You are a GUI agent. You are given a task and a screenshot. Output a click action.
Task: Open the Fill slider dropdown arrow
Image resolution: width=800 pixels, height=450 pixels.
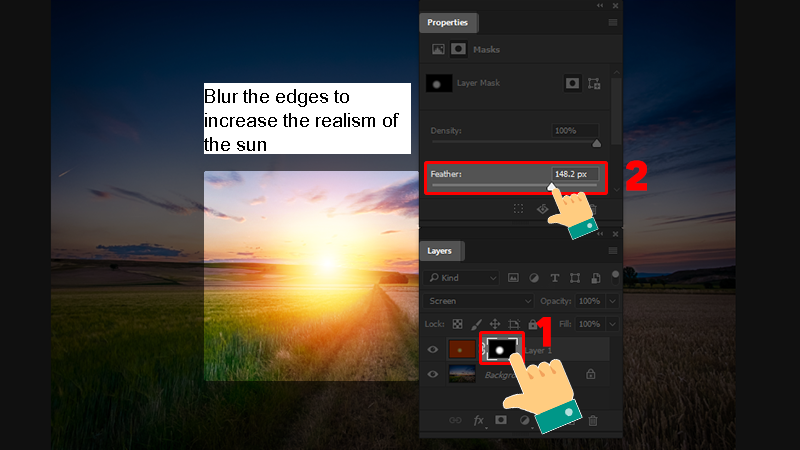(x=613, y=324)
